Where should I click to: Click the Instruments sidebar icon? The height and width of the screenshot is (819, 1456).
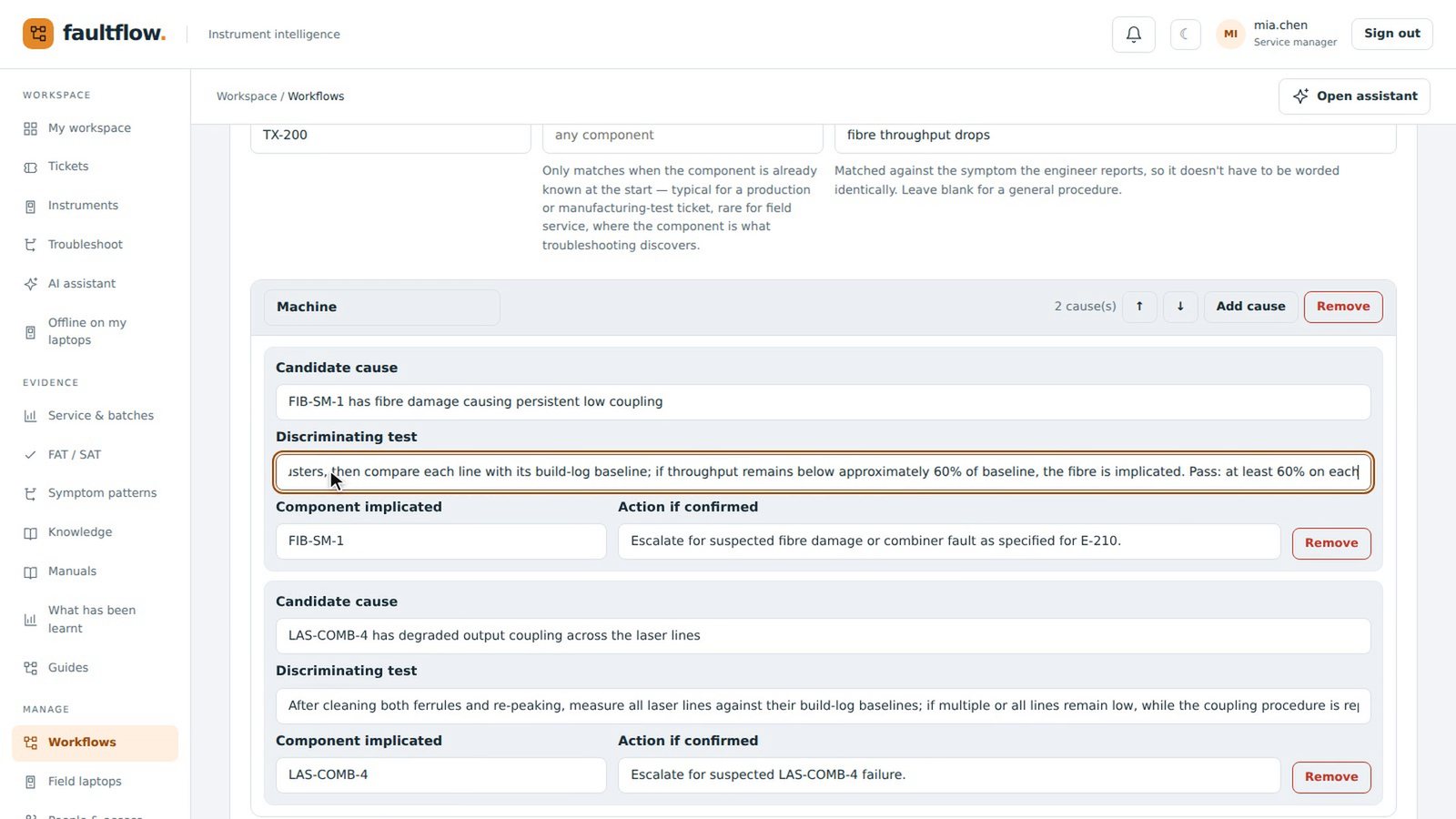pyautogui.click(x=30, y=207)
